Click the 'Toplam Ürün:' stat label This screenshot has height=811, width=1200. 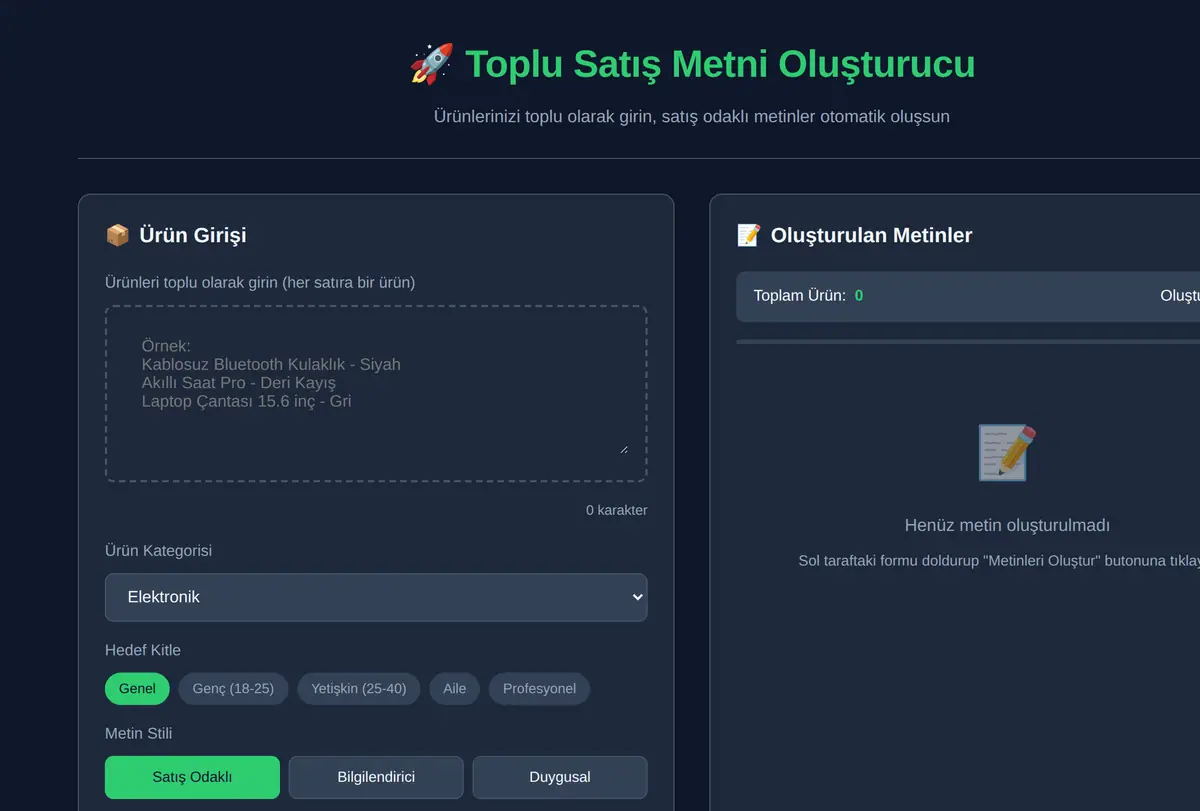tap(800, 296)
